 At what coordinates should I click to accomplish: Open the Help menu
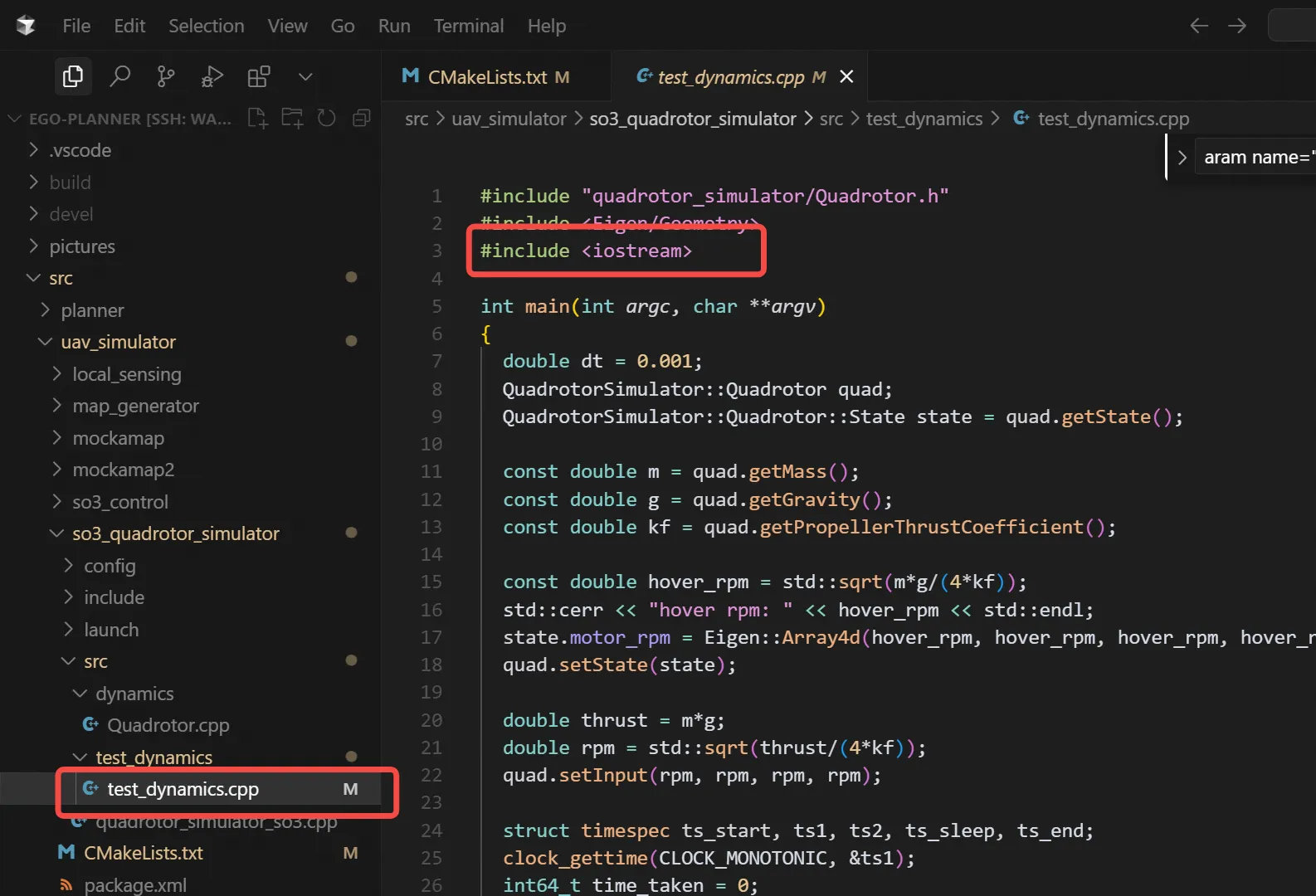point(547,26)
